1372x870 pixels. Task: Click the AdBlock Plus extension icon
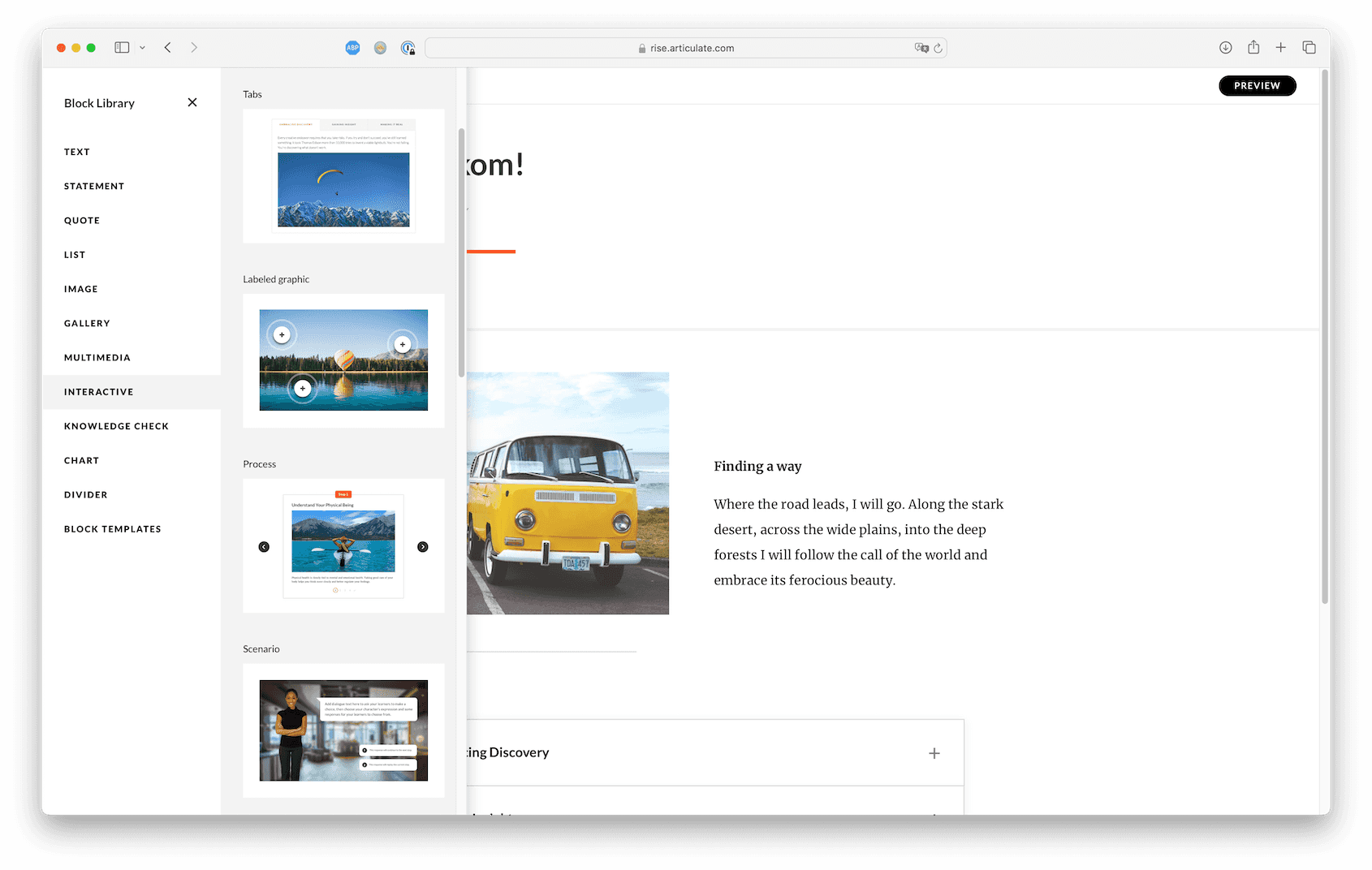coord(352,47)
